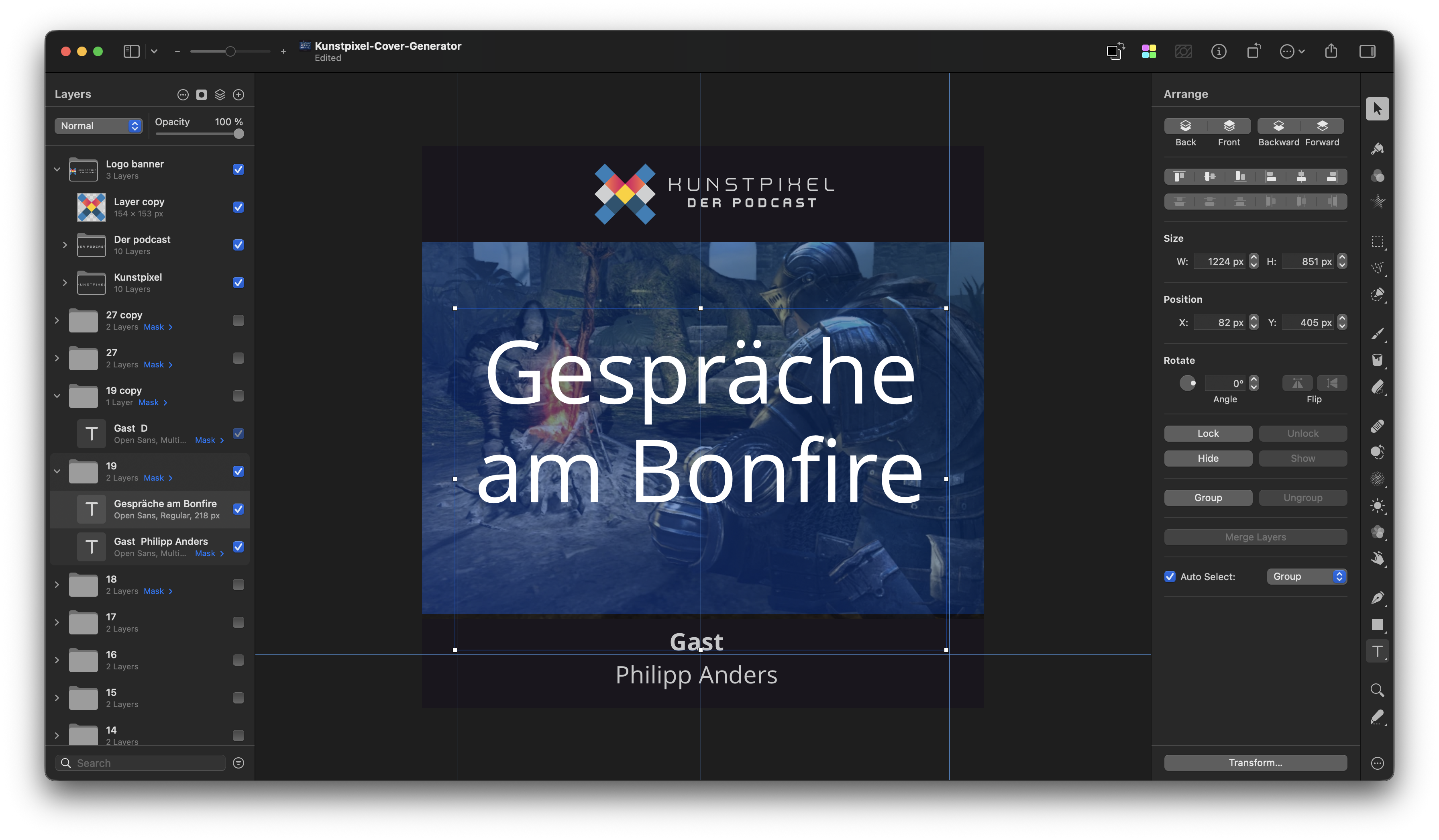
Task: Select the Arrange tool
Action: click(x=1377, y=109)
